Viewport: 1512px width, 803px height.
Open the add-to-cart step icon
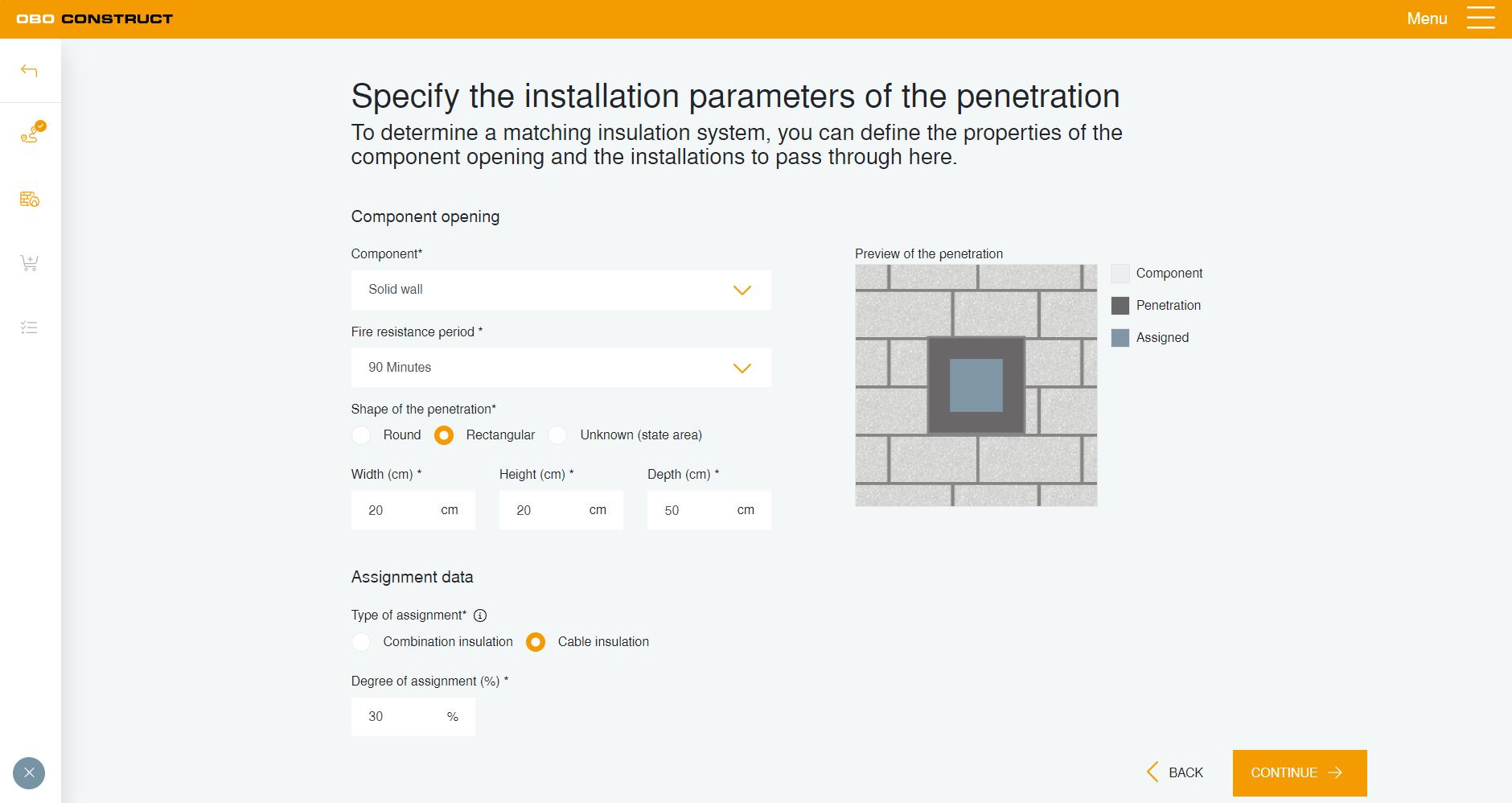pyautogui.click(x=30, y=263)
